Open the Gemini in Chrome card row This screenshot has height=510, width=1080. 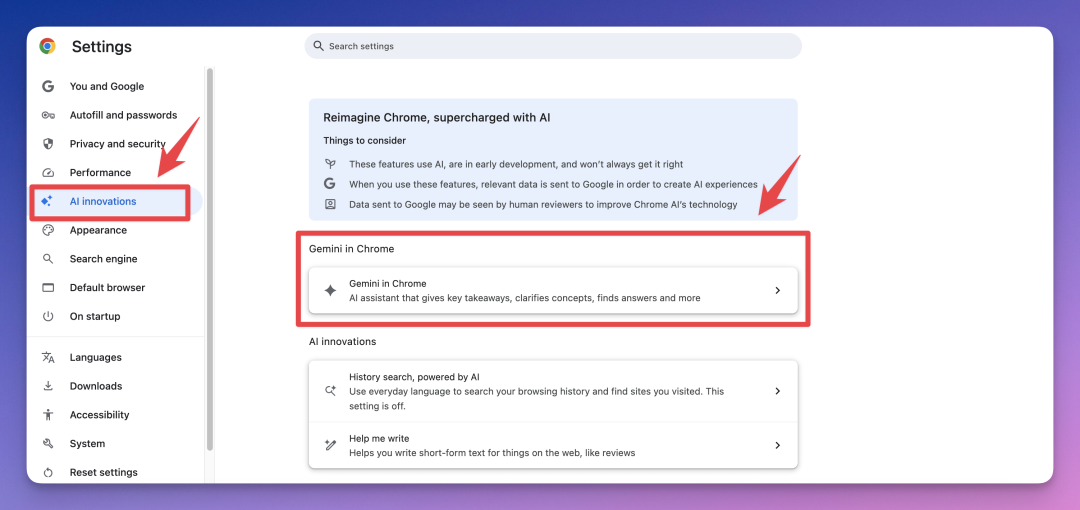point(553,291)
